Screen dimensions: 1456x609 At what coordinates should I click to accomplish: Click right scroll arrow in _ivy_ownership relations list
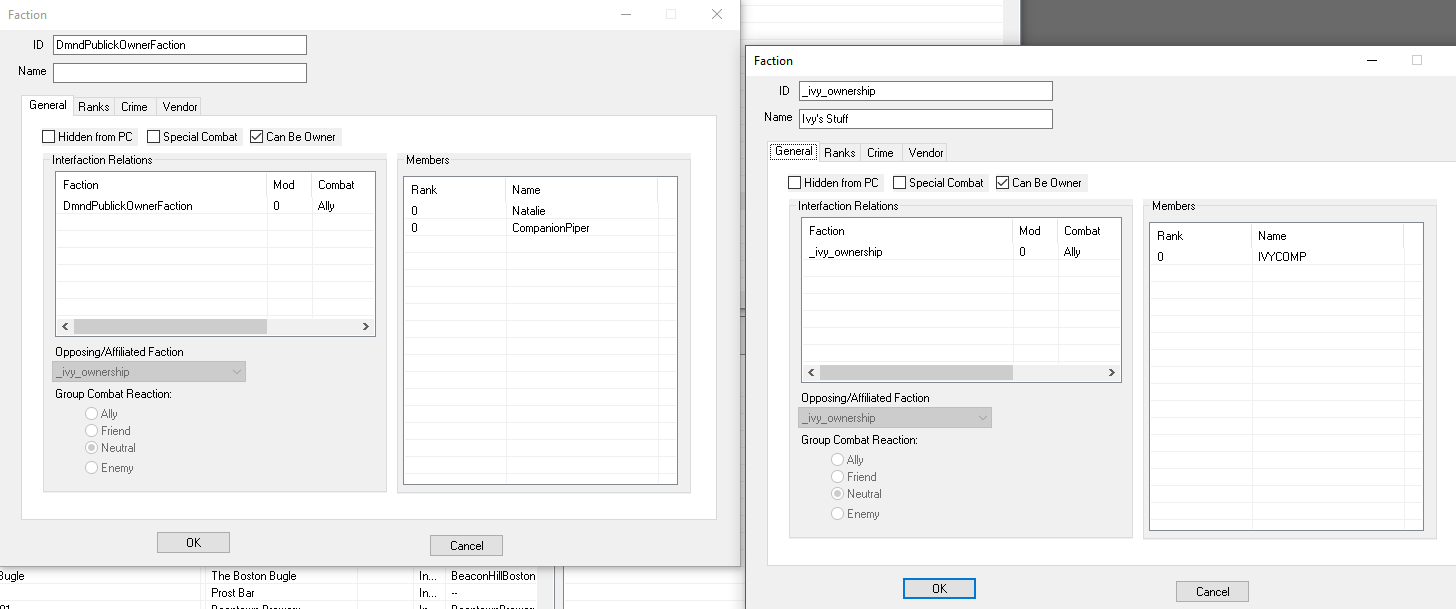(1112, 373)
